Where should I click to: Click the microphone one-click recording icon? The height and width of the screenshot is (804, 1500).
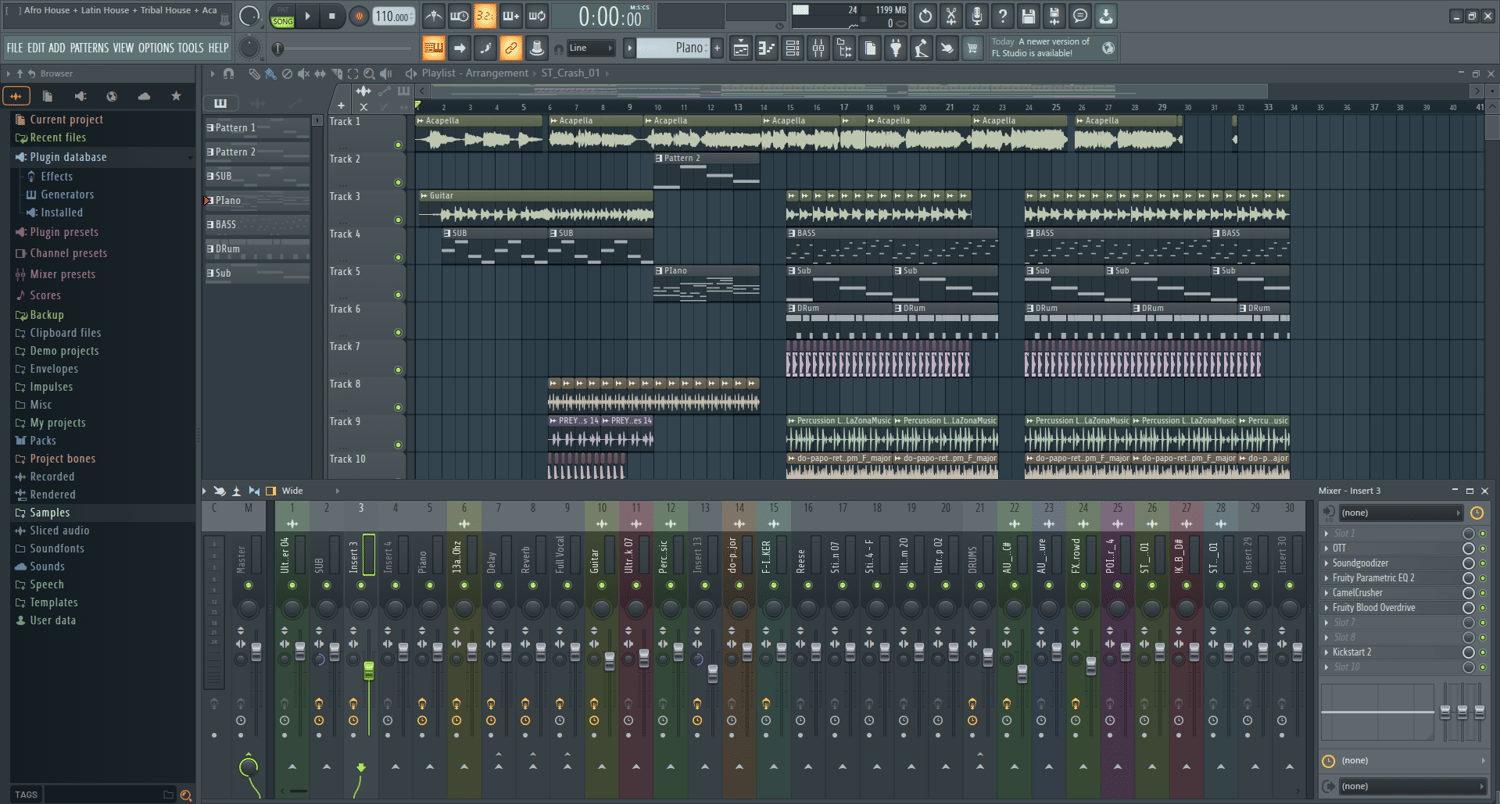(977, 16)
